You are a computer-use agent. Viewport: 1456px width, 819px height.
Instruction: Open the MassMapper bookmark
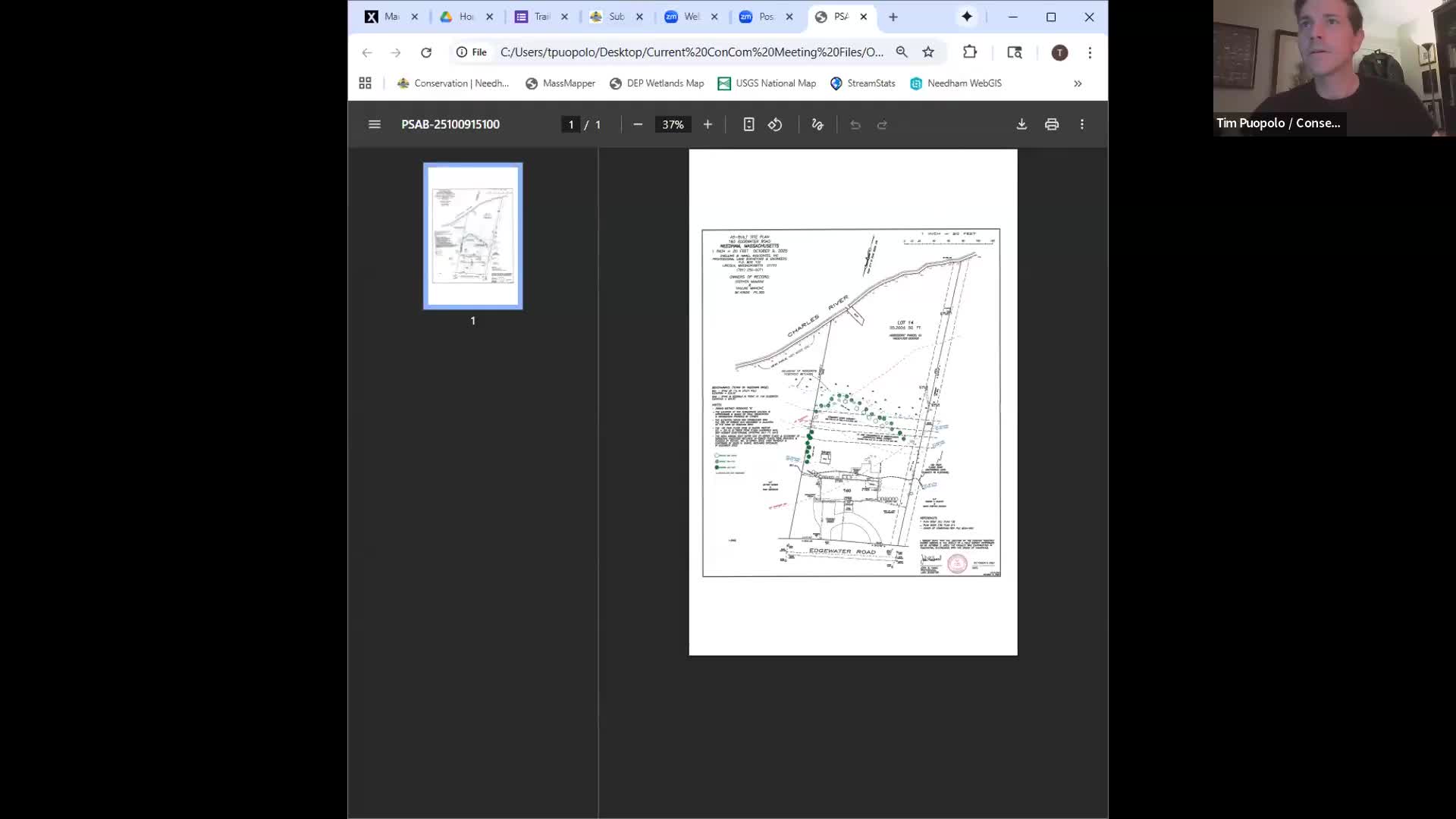point(560,83)
